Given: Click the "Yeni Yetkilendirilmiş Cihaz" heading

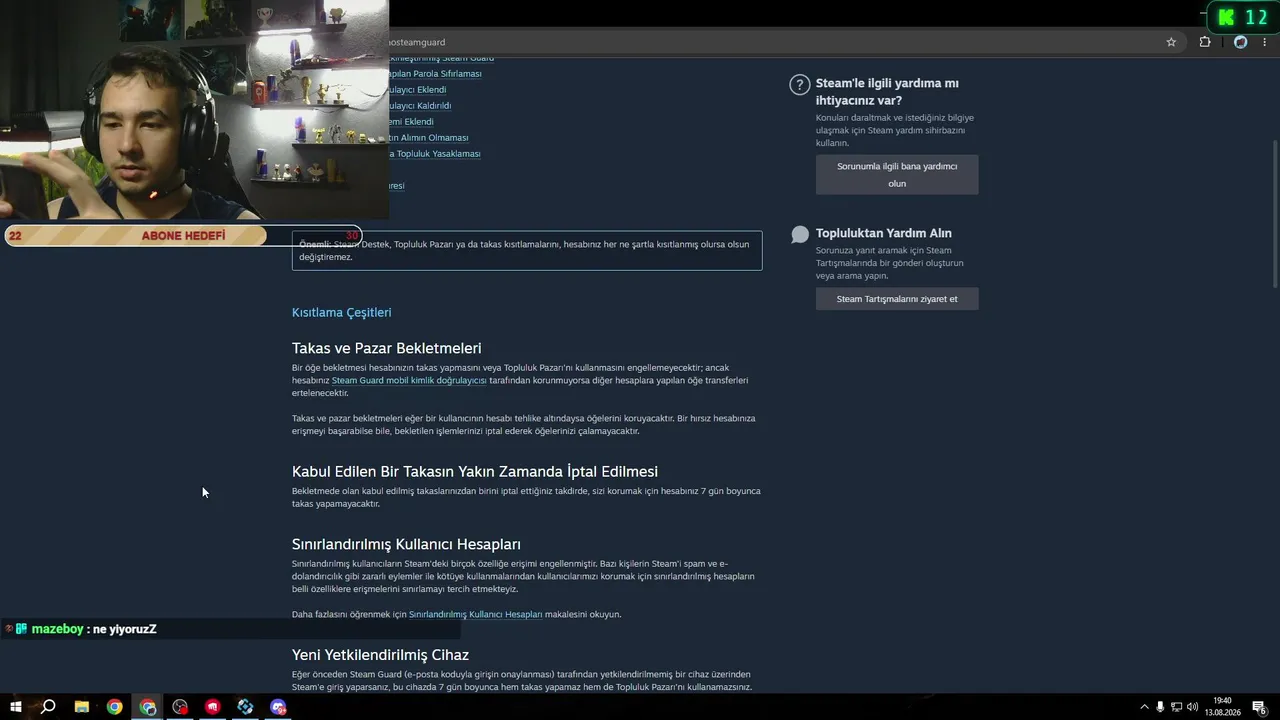Looking at the screenshot, I should (380, 656).
